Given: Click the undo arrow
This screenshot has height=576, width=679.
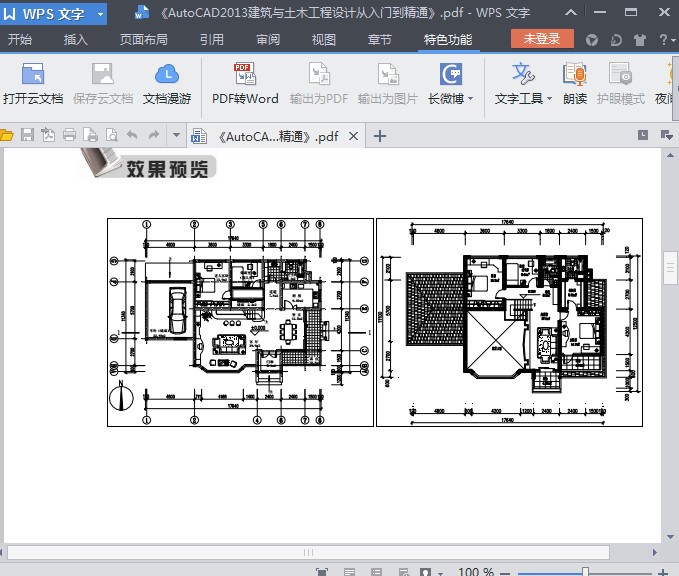Looking at the screenshot, I should coord(132,135).
